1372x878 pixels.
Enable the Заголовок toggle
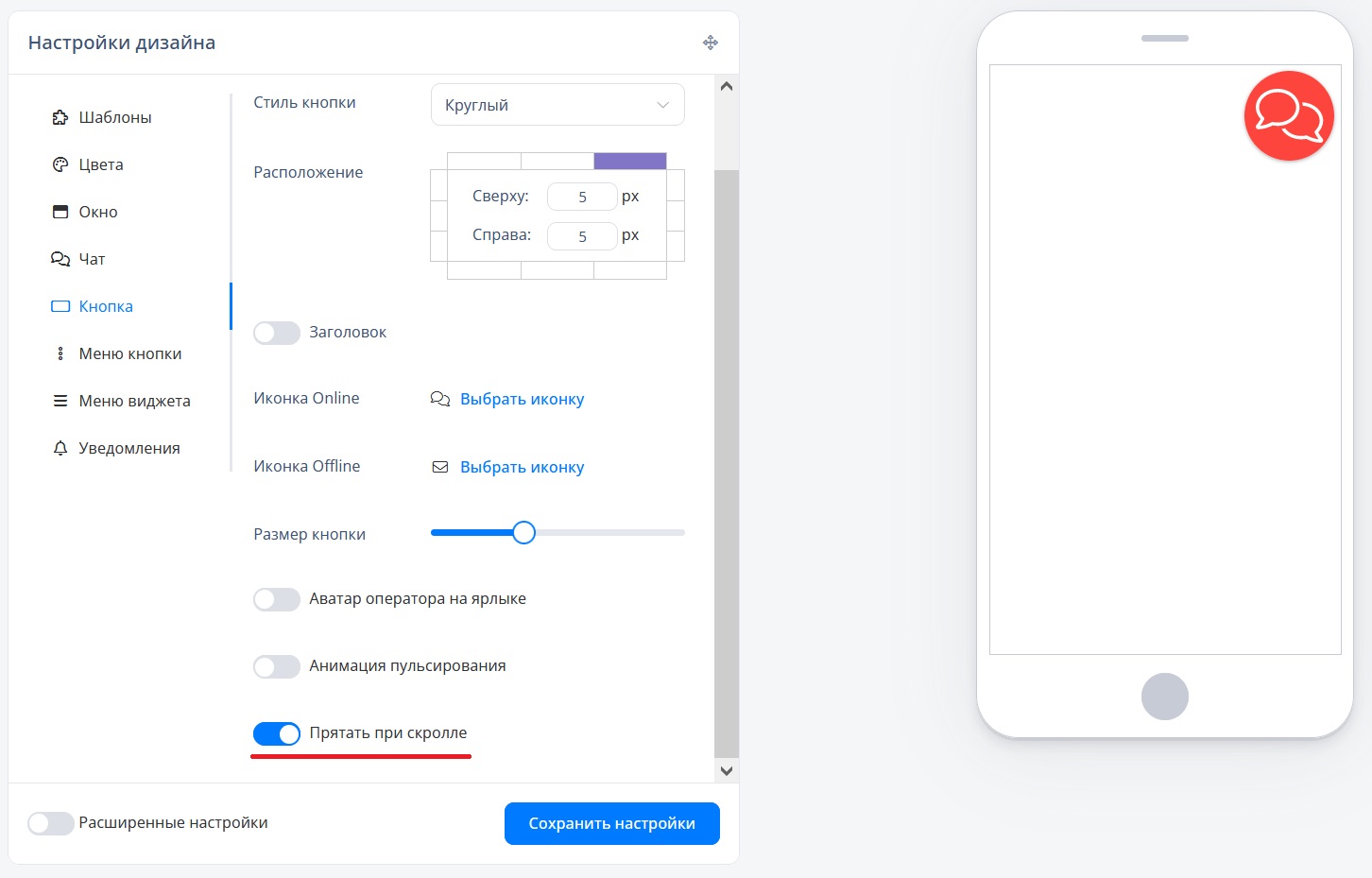(x=277, y=333)
